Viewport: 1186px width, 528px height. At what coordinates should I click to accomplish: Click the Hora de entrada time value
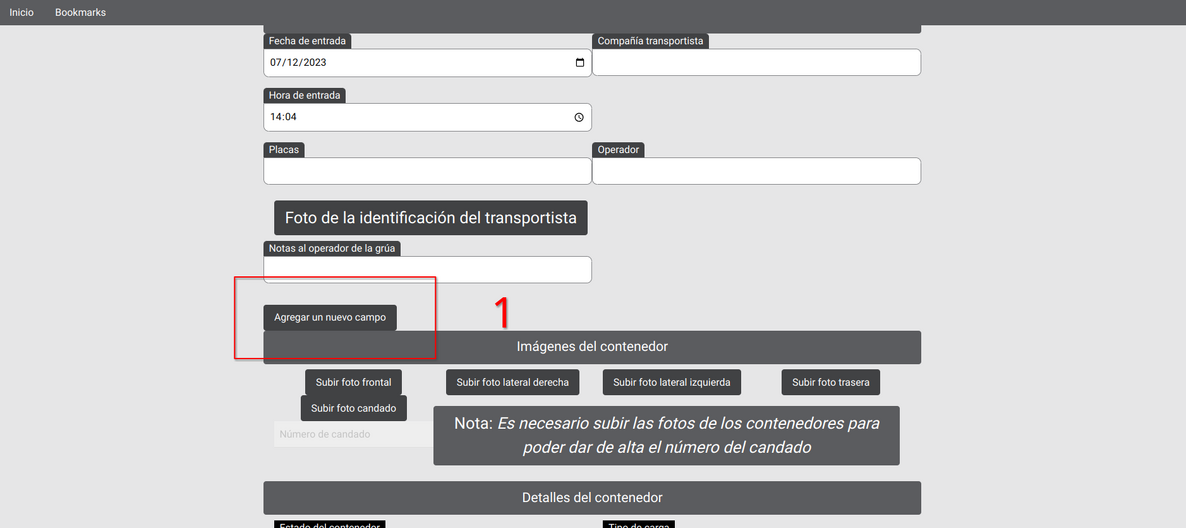point(283,117)
